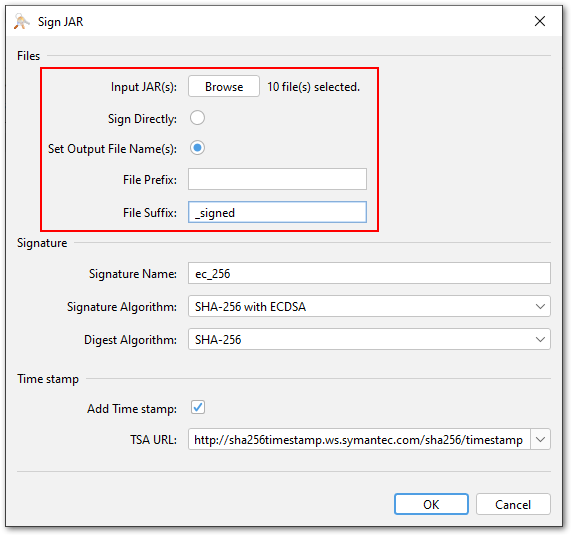Expand the TSA URL dropdown arrow
This screenshot has width=572, height=536.
(x=540, y=439)
